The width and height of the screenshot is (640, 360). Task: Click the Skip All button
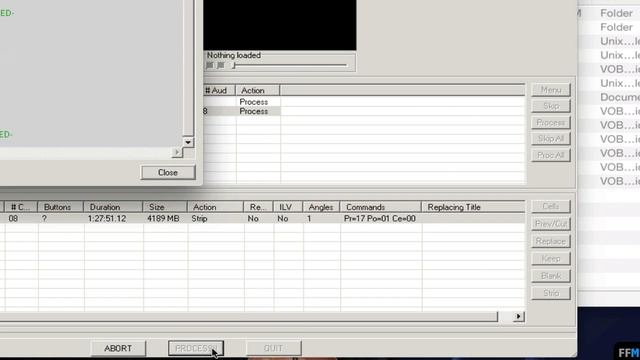[x=551, y=138]
